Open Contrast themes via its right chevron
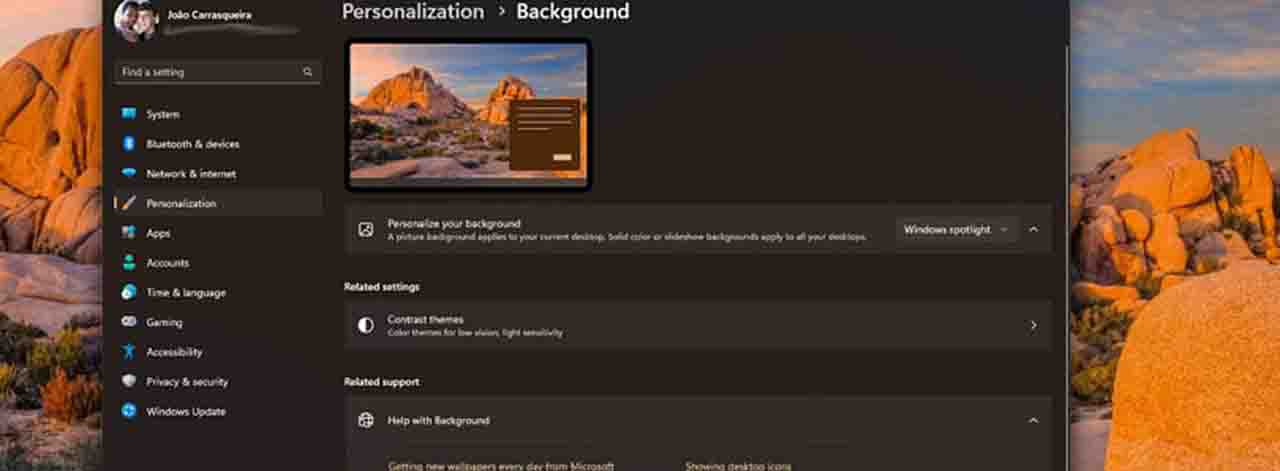This screenshot has height=471, width=1280. point(1033,325)
